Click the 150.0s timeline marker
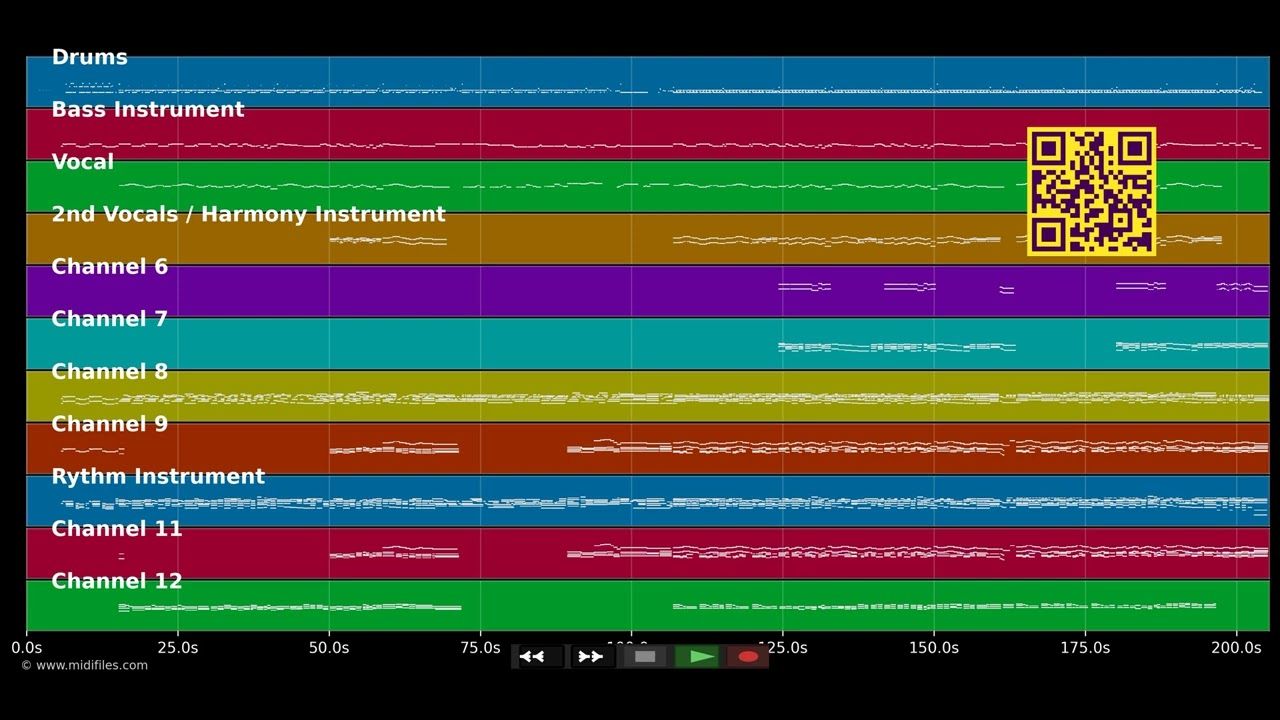 (934, 648)
